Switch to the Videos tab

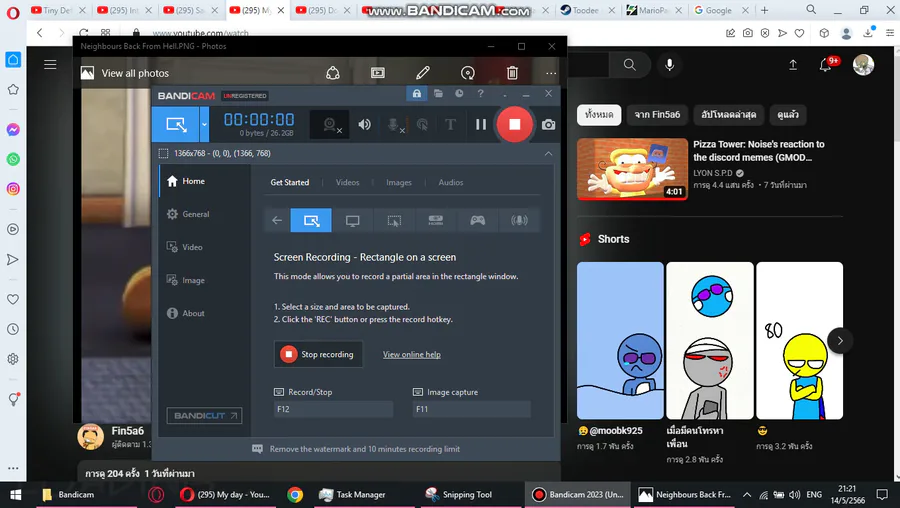tap(347, 183)
